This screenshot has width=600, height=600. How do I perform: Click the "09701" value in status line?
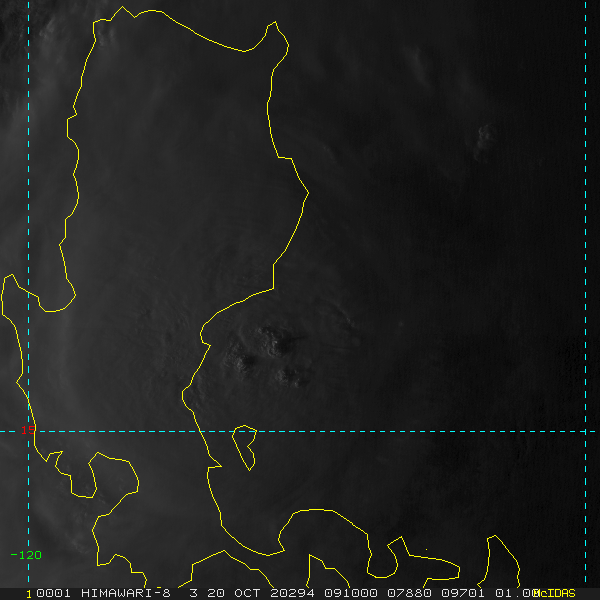(463, 593)
